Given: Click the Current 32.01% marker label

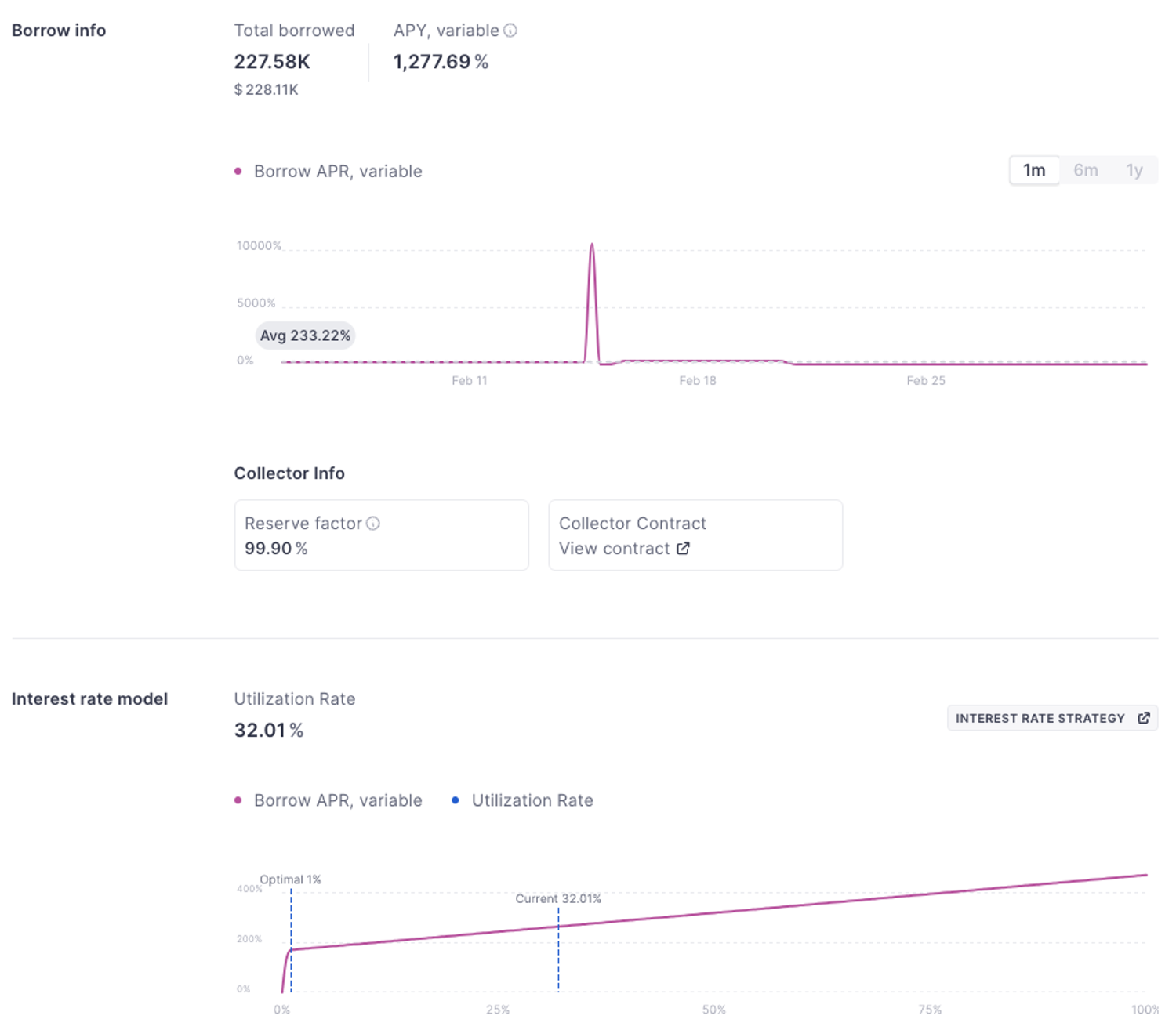Looking at the screenshot, I should click(558, 898).
